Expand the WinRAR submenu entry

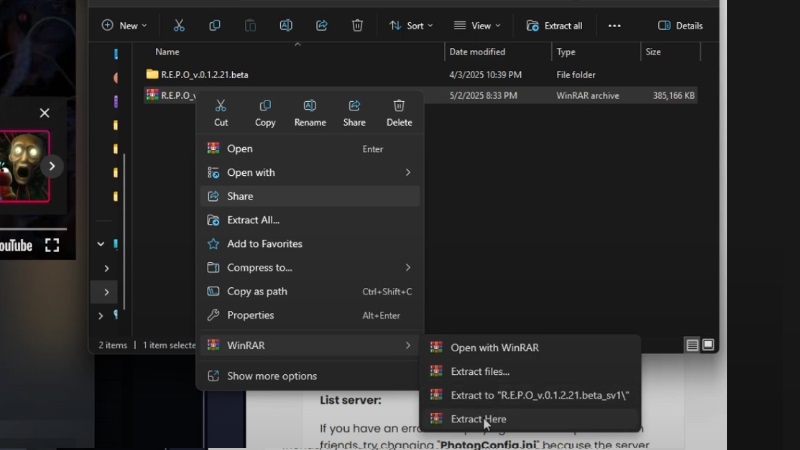click(x=310, y=345)
